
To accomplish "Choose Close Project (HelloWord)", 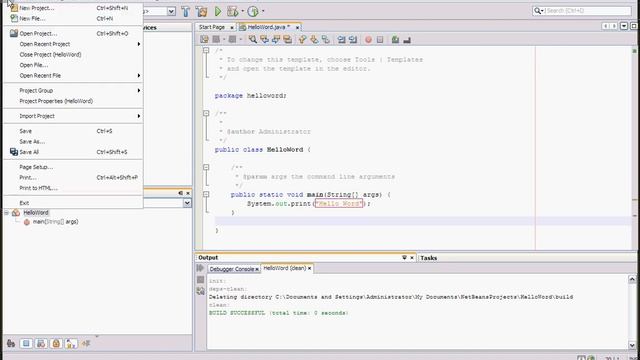I will click(73, 55).
